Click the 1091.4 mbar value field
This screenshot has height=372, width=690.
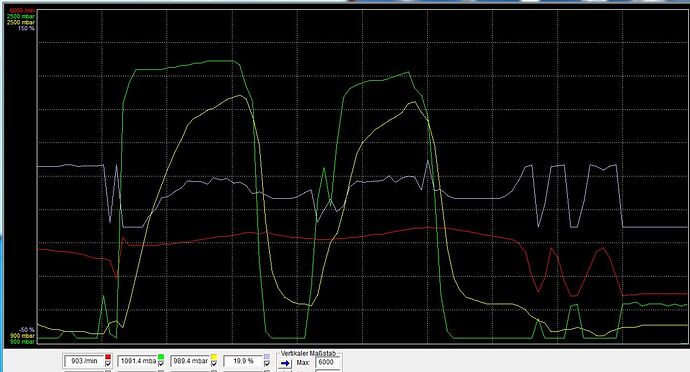tap(137, 361)
